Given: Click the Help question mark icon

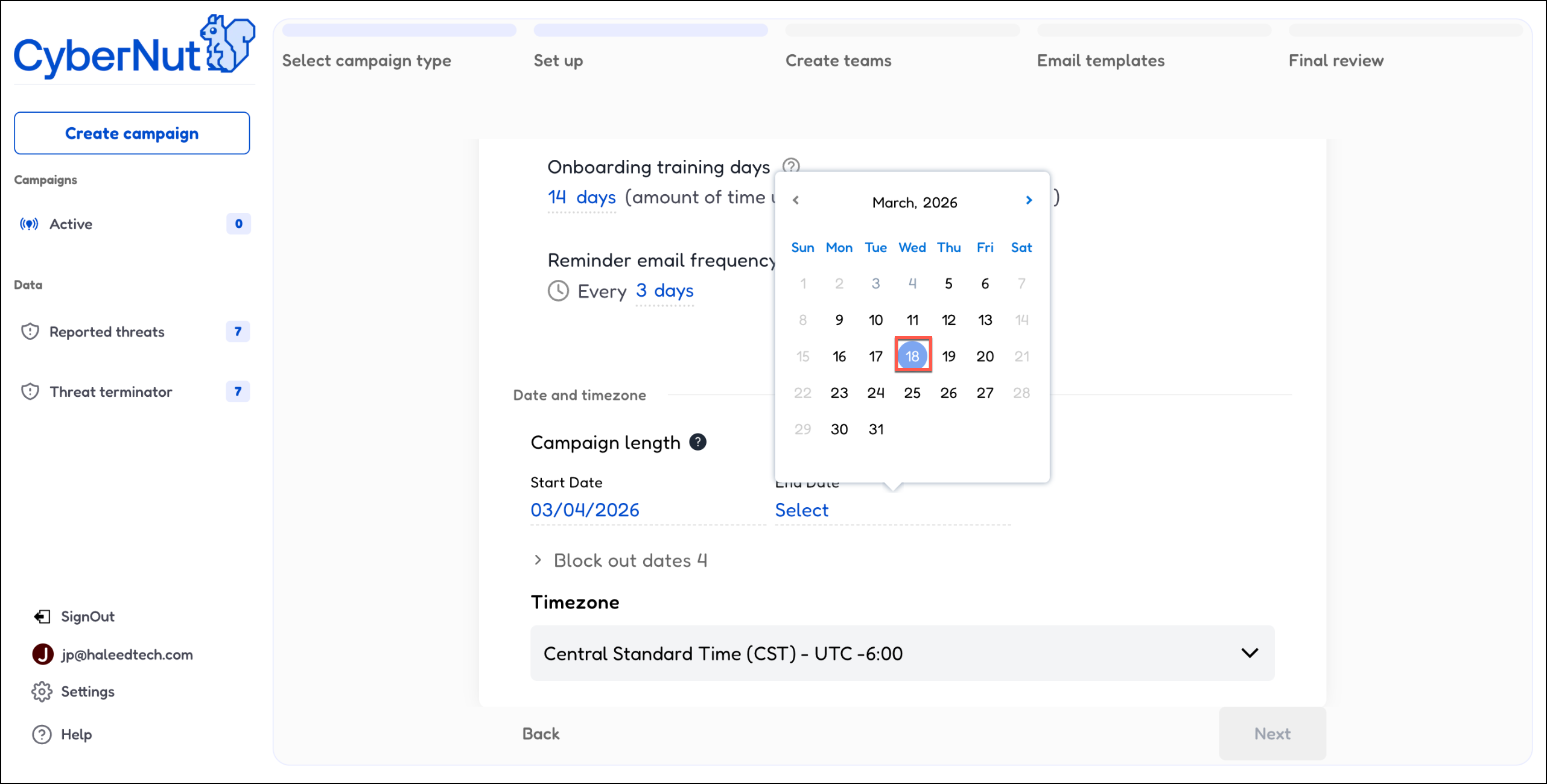Looking at the screenshot, I should coord(42,735).
